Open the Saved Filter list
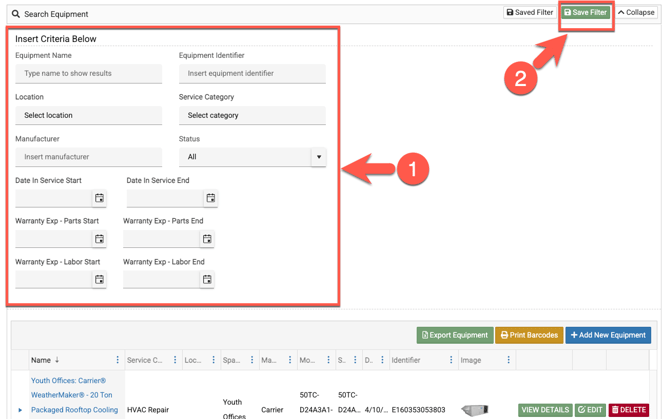This screenshot has height=419, width=663. (530, 13)
